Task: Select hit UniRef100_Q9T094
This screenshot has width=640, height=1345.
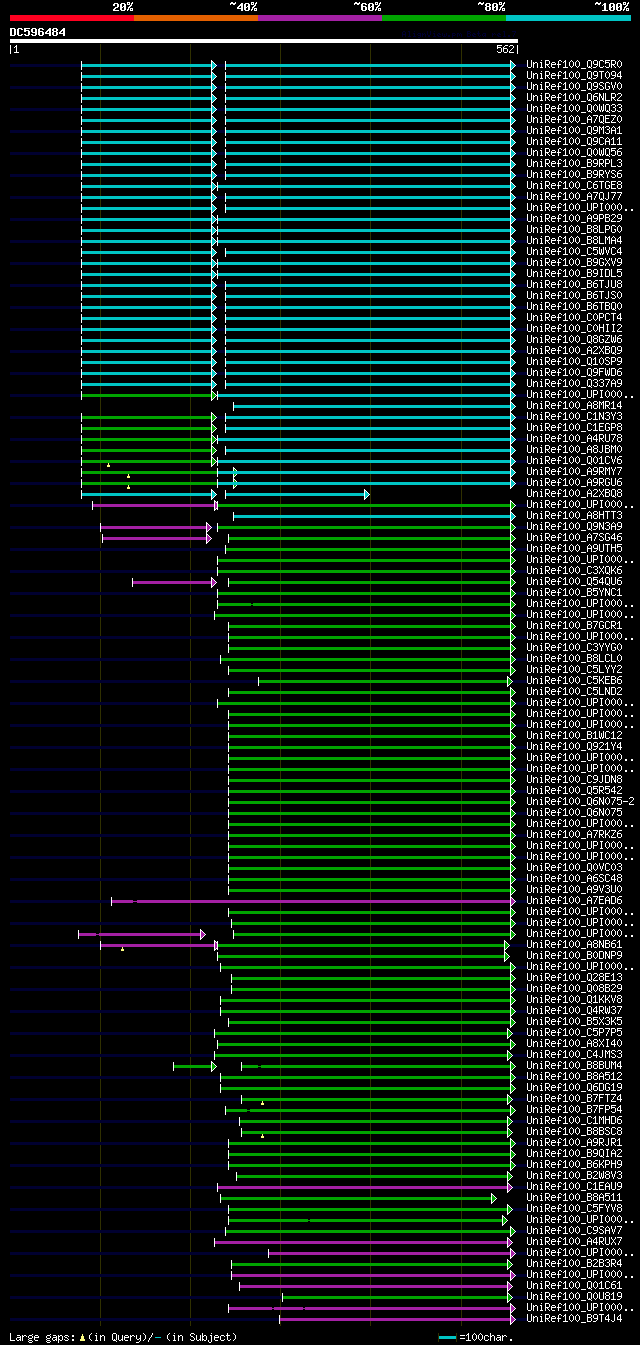Action: coord(574,75)
